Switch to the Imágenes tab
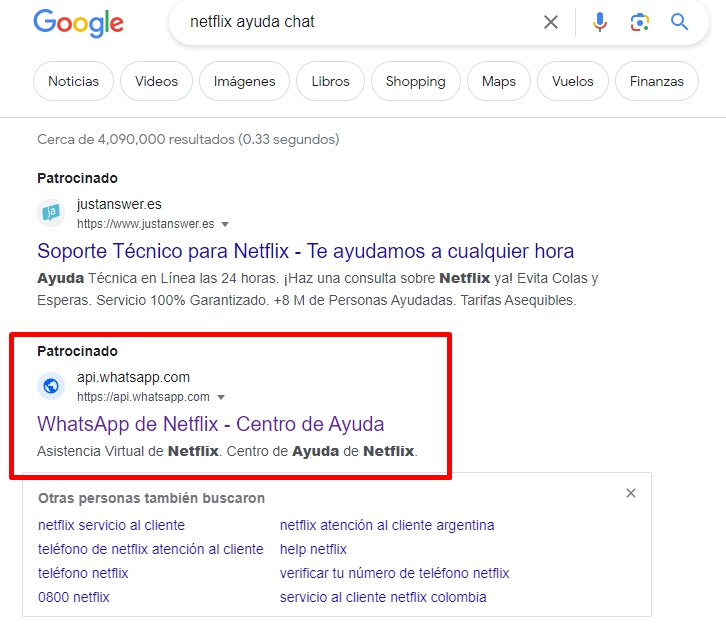The image size is (726, 636). pyautogui.click(x=244, y=81)
